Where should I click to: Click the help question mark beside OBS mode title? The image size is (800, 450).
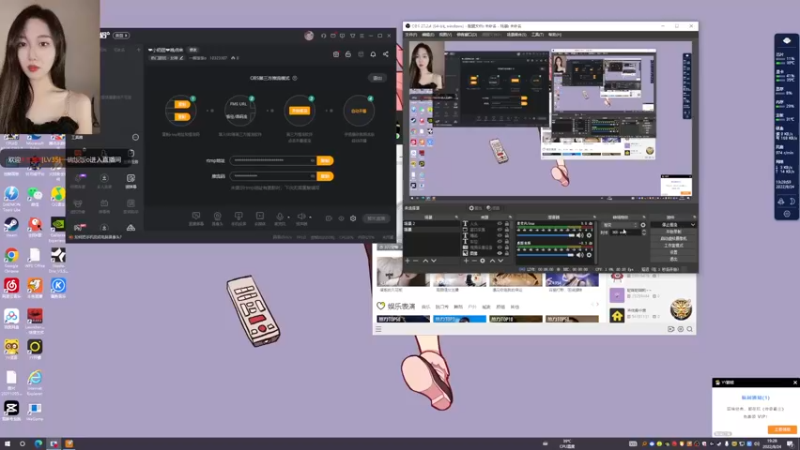pyautogui.click(x=295, y=78)
